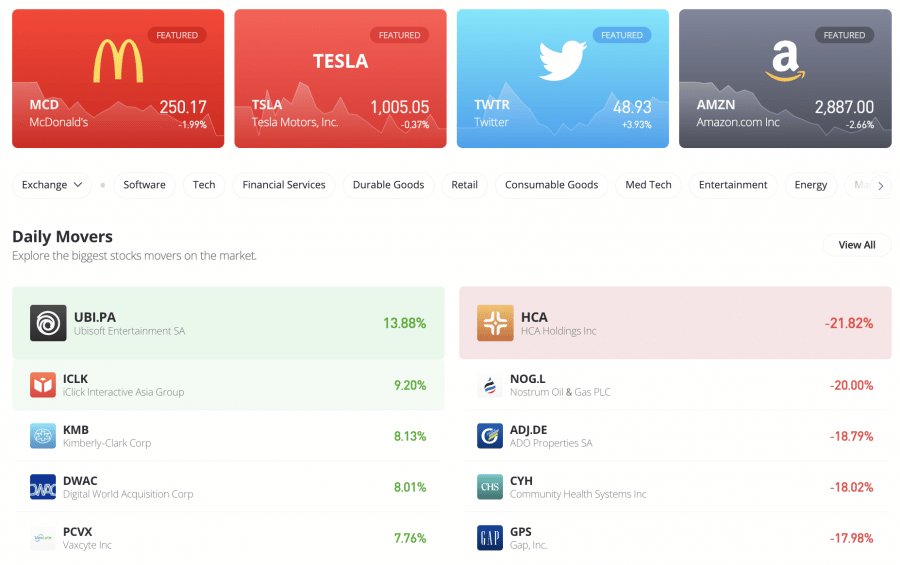Click the McDonald's golden arches logo
This screenshot has height=565, width=900.
pos(118,61)
